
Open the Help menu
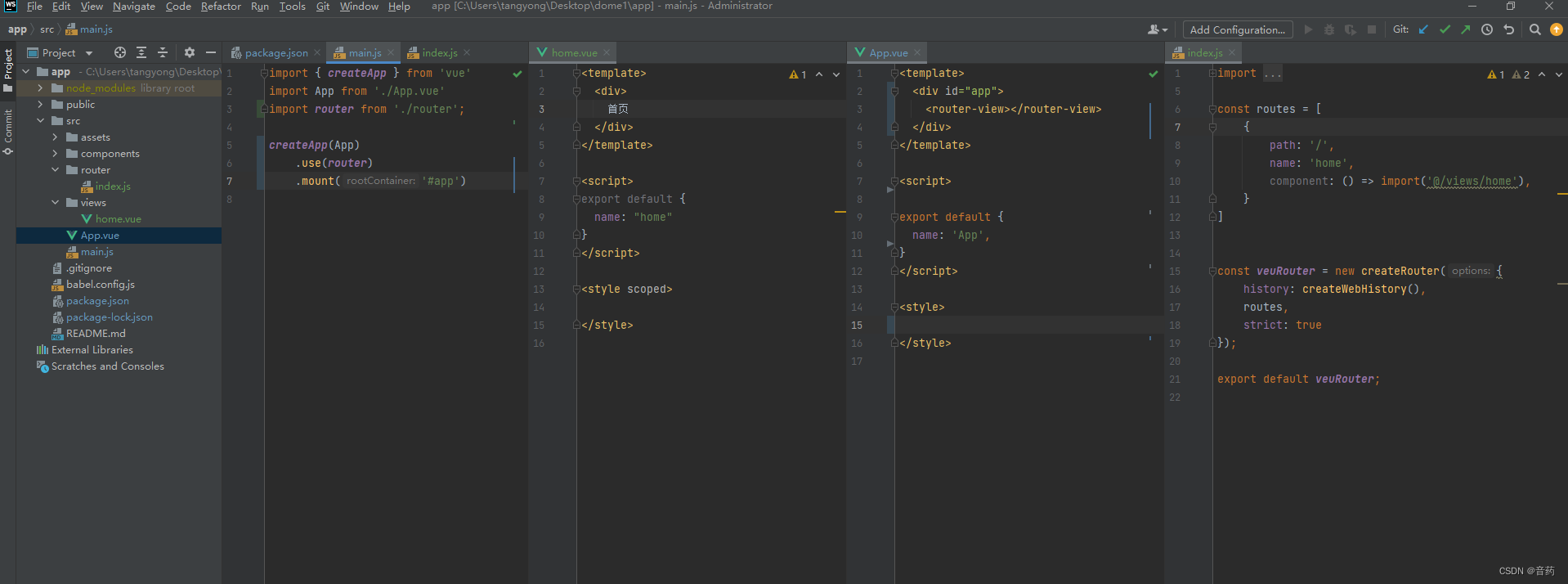pyautogui.click(x=399, y=7)
